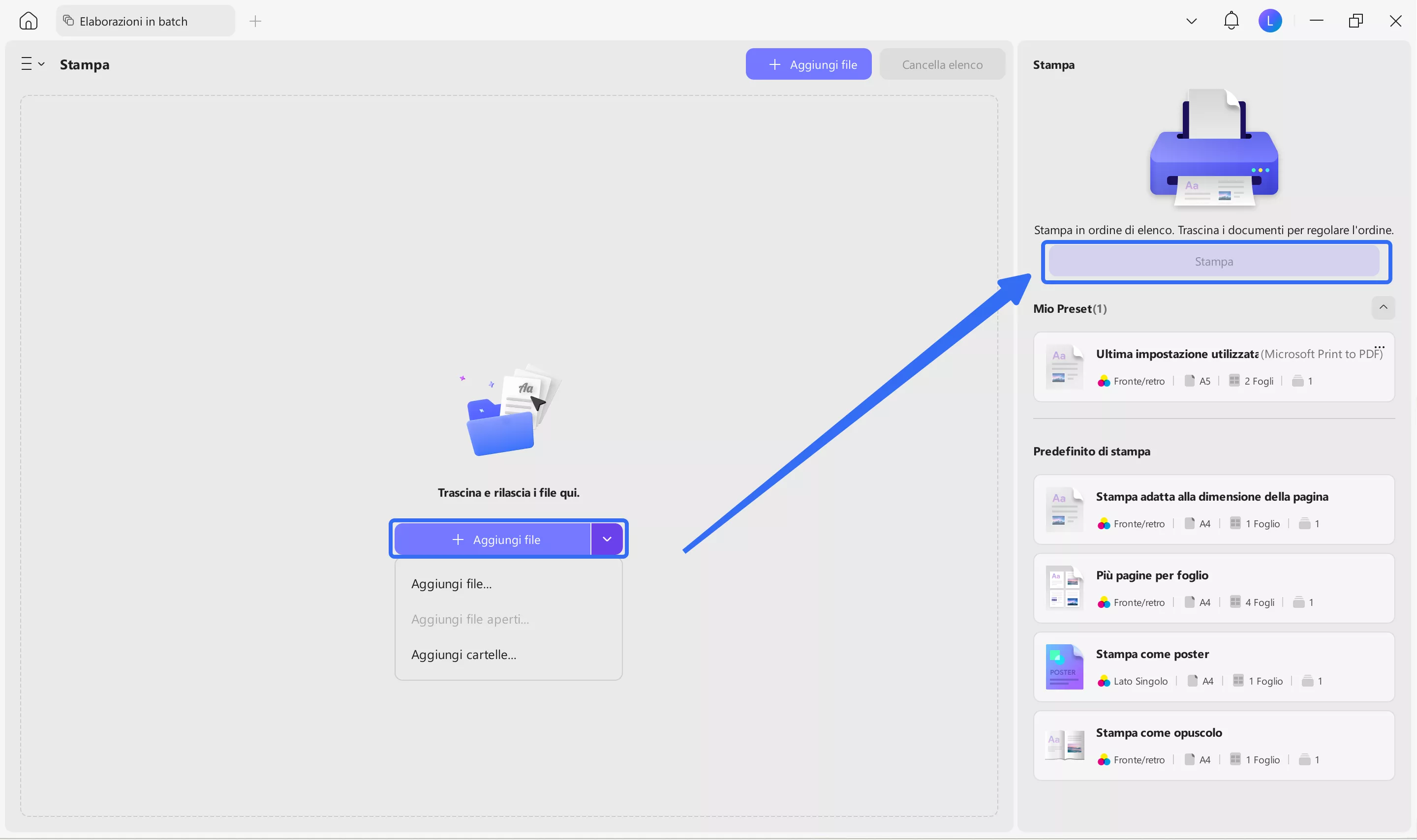Viewport: 1417px width, 840px height.
Task: Open a new tab with plus icon
Action: (x=255, y=22)
